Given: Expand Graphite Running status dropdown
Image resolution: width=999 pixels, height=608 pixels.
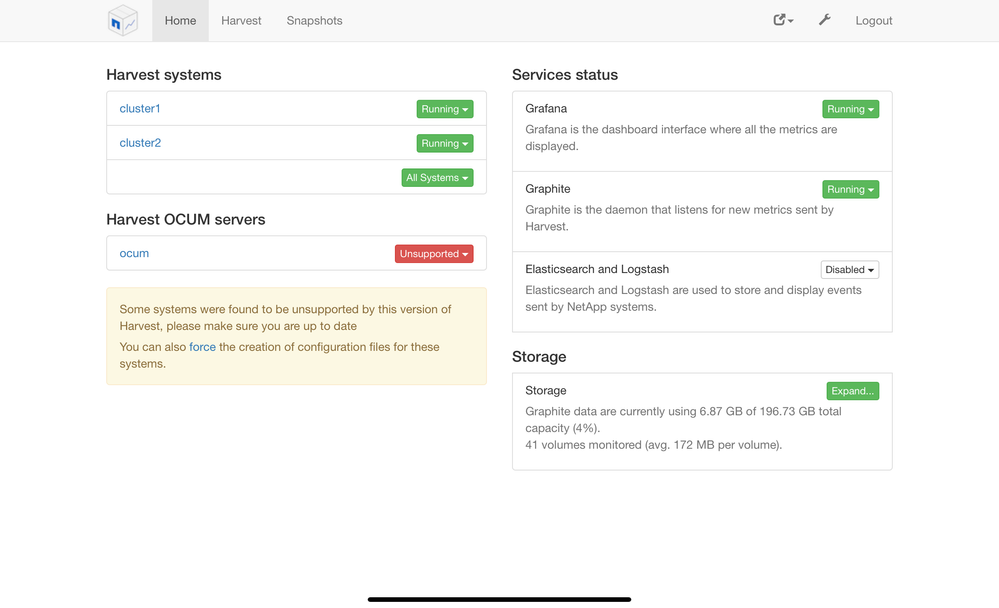Looking at the screenshot, I should coord(850,189).
